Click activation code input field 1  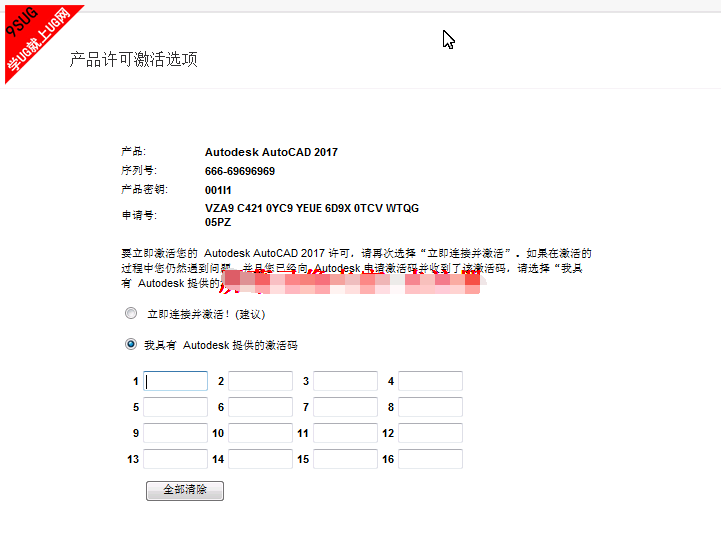[x=176, y=381]
